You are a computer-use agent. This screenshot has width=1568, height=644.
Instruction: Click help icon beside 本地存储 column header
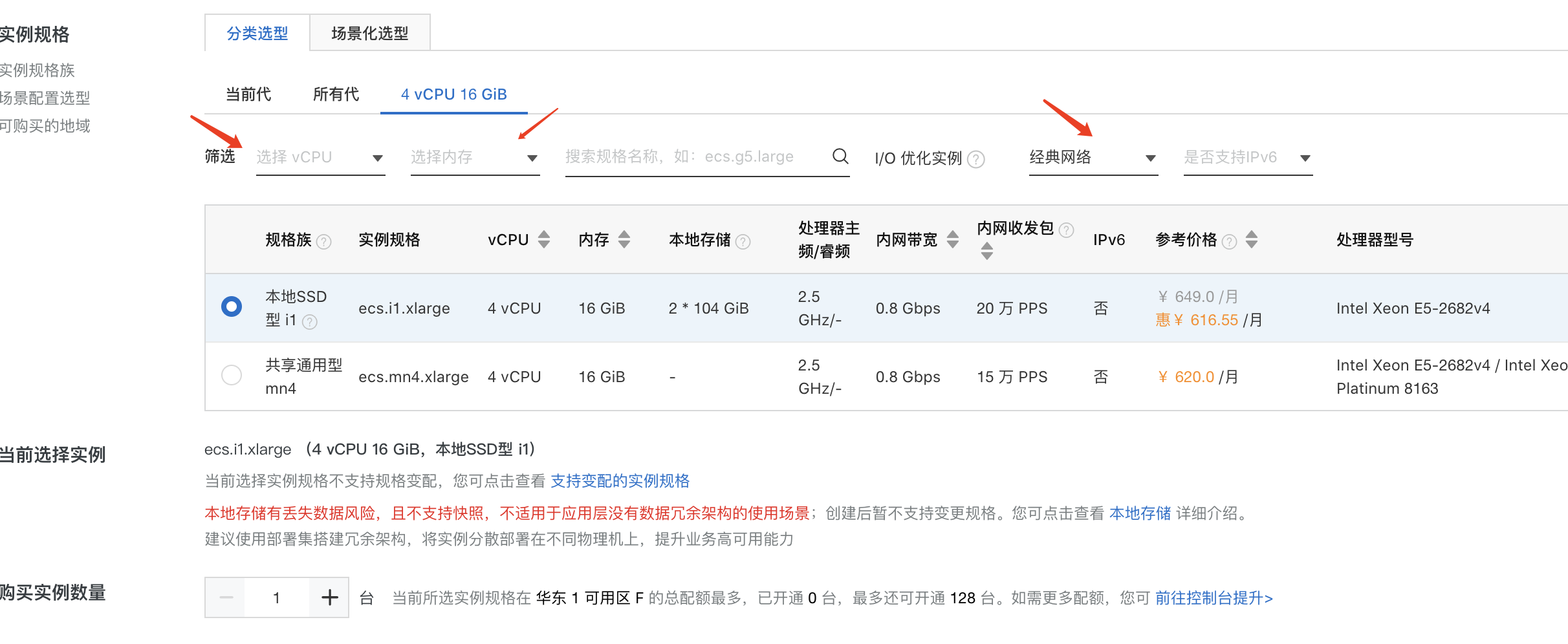pos(743,242)
